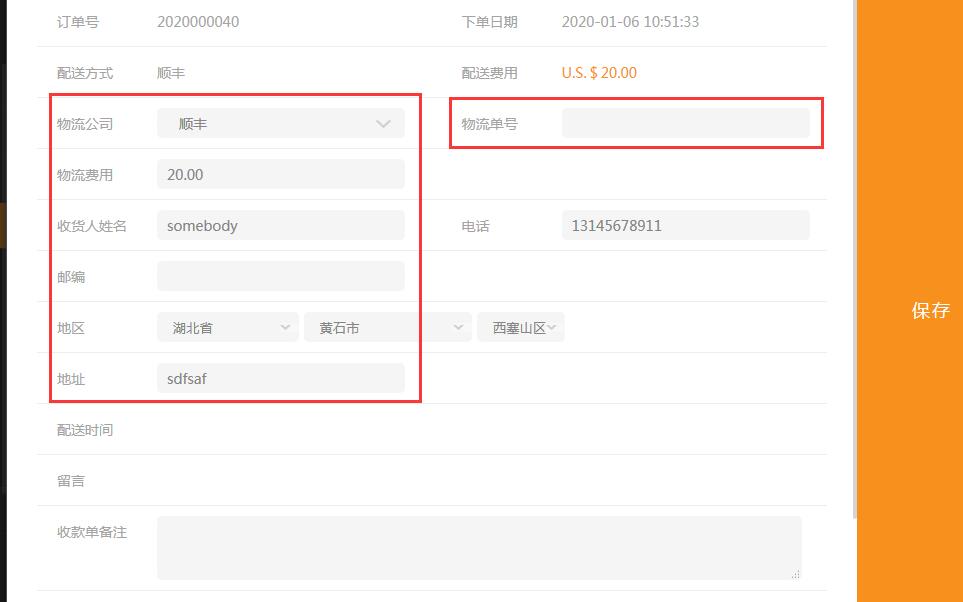
Task: Click the resize grip of 收款单备注 textarea
Action: coord(796,574)
